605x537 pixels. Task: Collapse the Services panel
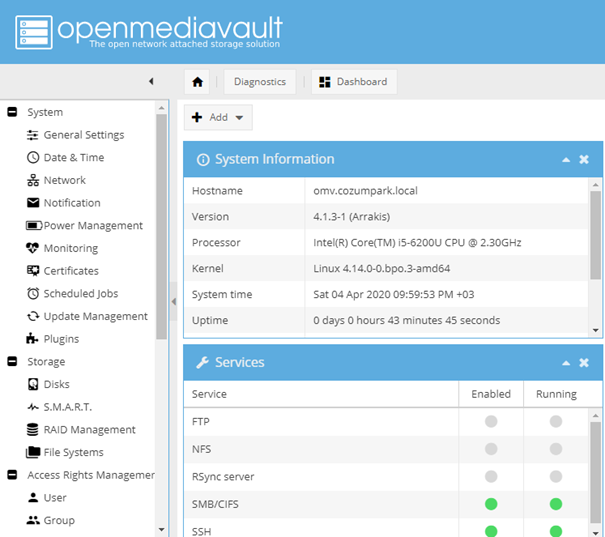click(566, 363)
